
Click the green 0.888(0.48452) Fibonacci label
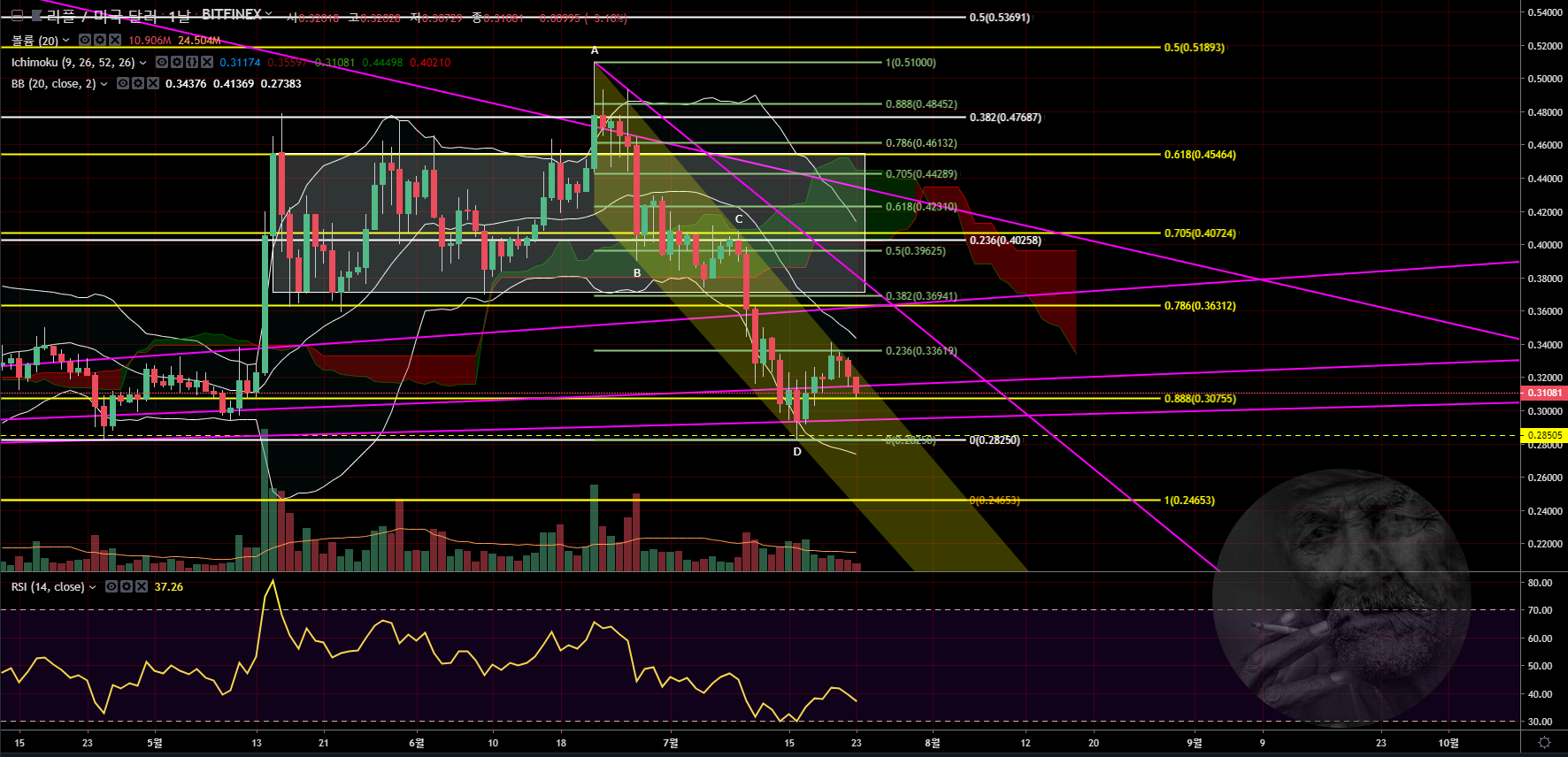tap(921, 104)
